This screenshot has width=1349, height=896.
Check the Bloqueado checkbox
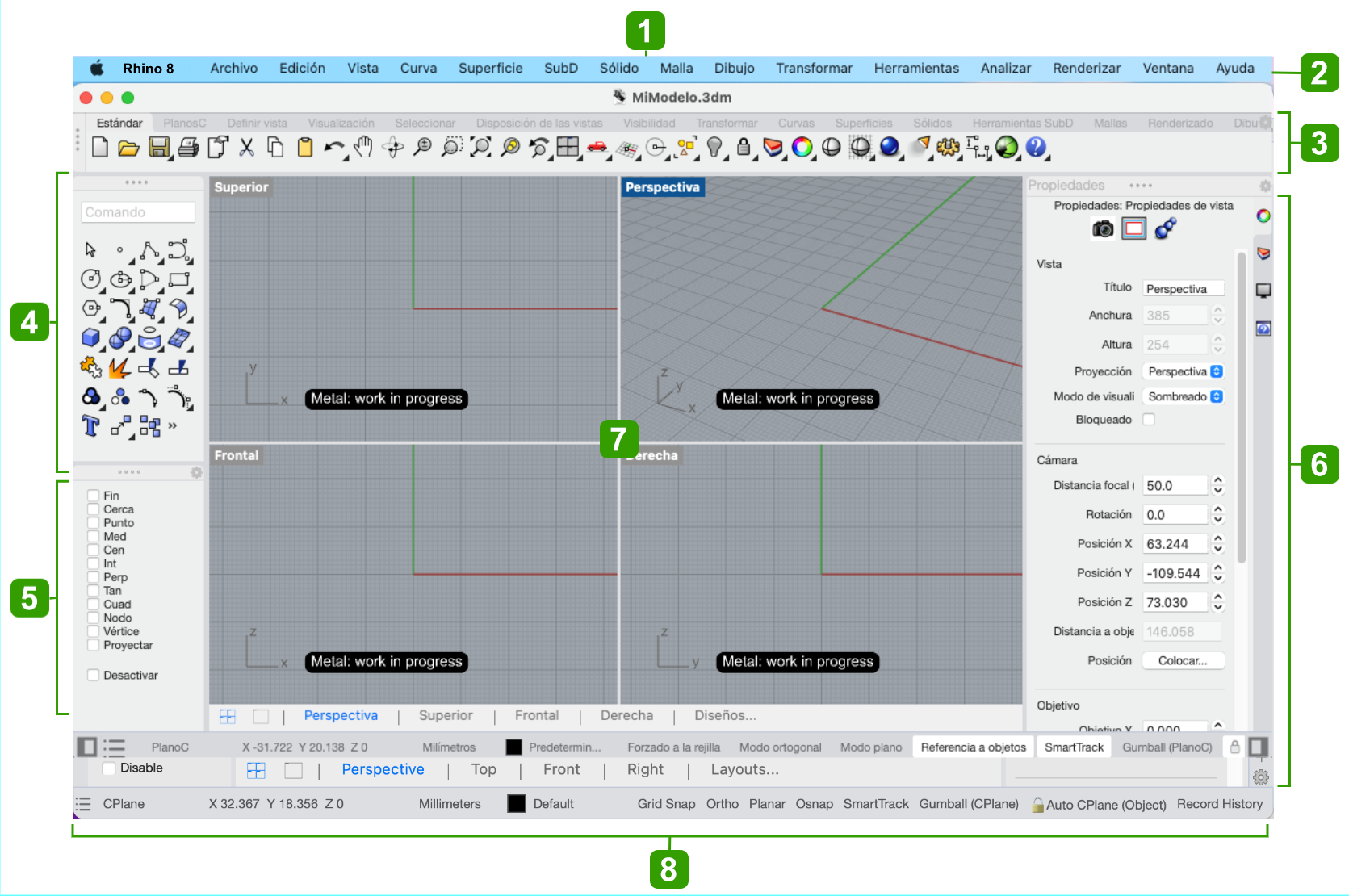tap(1149, 420)
